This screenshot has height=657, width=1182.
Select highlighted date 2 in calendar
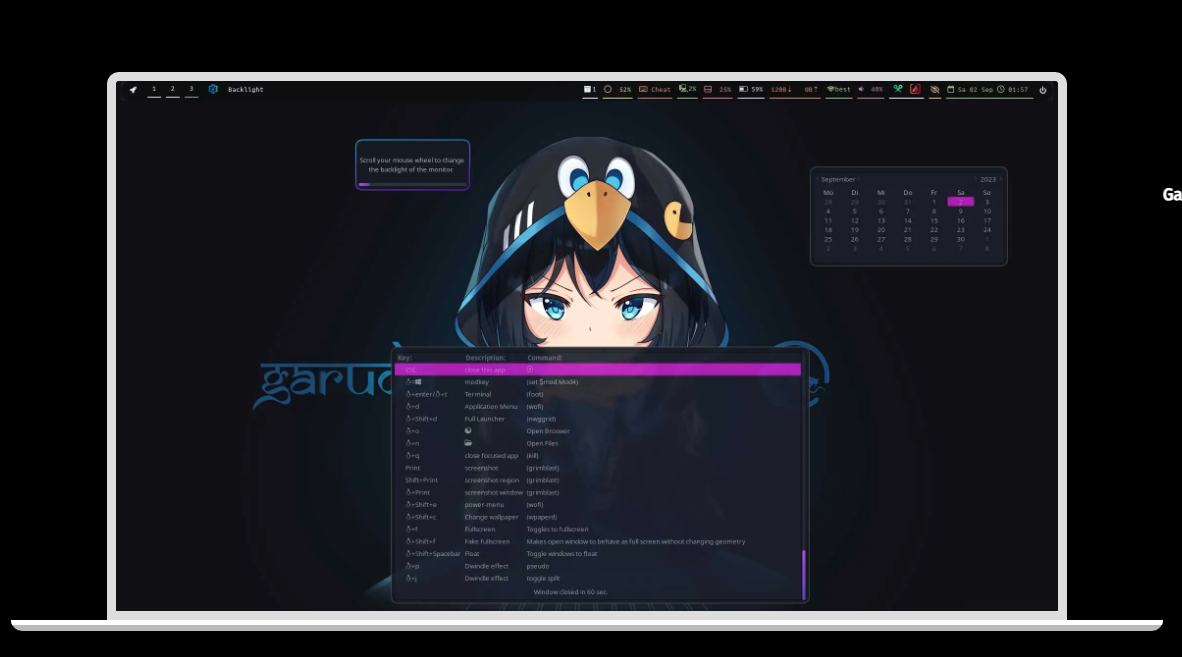click(960, 202)
